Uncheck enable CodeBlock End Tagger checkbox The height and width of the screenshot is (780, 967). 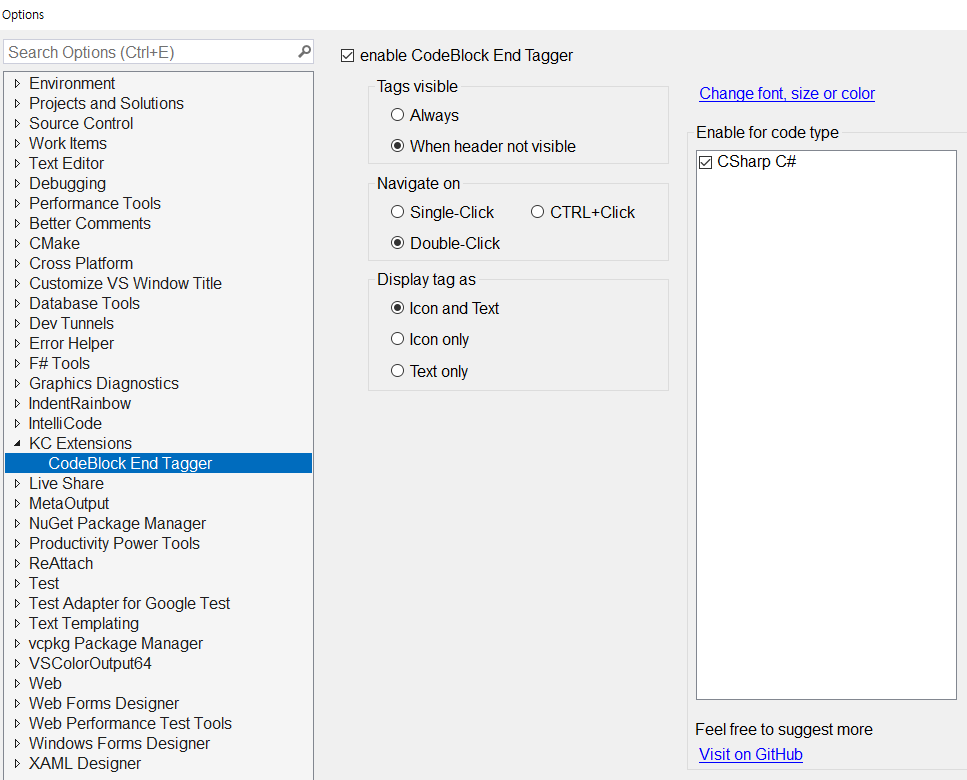[347, 56]
